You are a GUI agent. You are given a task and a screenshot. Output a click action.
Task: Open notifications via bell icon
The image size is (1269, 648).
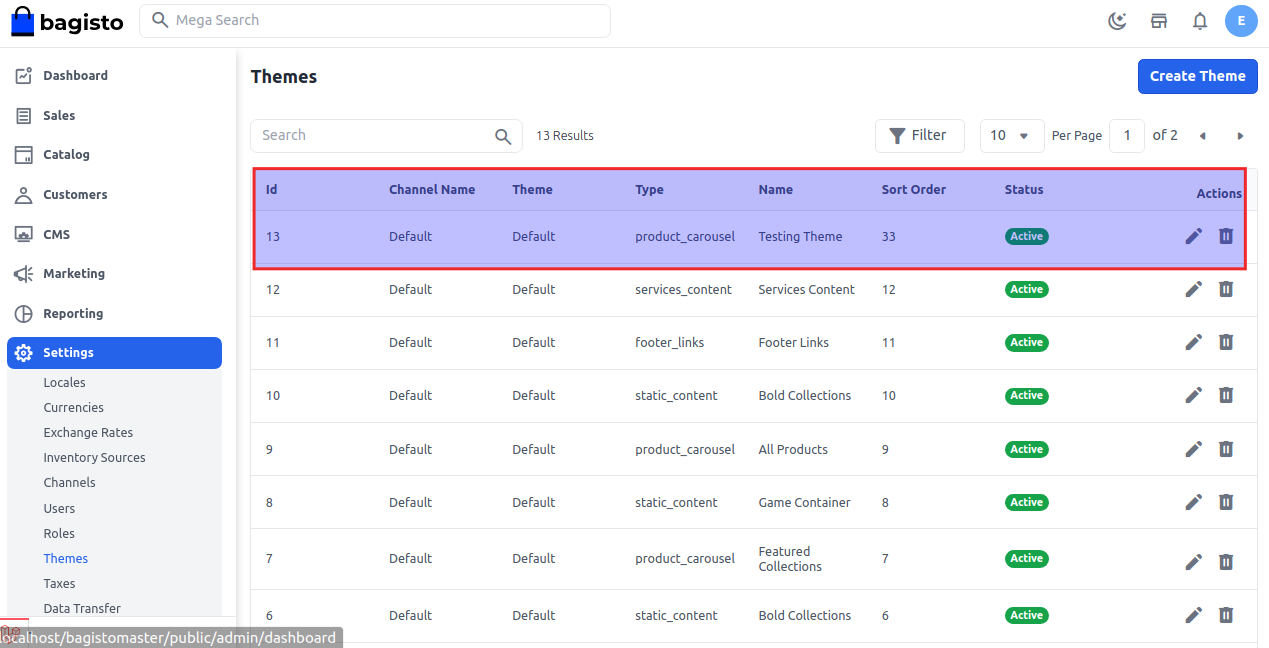1199,20
